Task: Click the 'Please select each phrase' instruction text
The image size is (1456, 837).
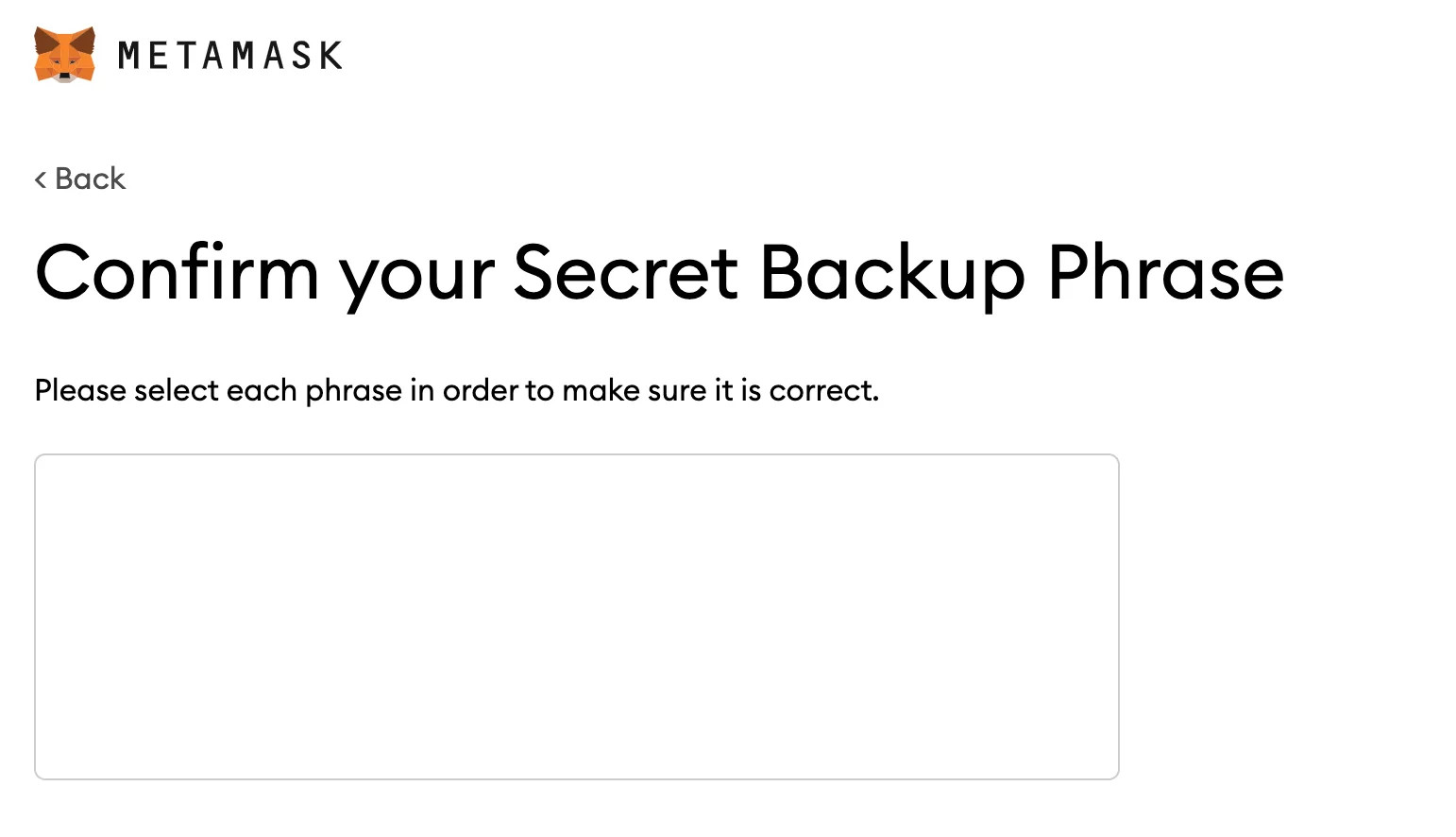Action: [x=457, y=391]
